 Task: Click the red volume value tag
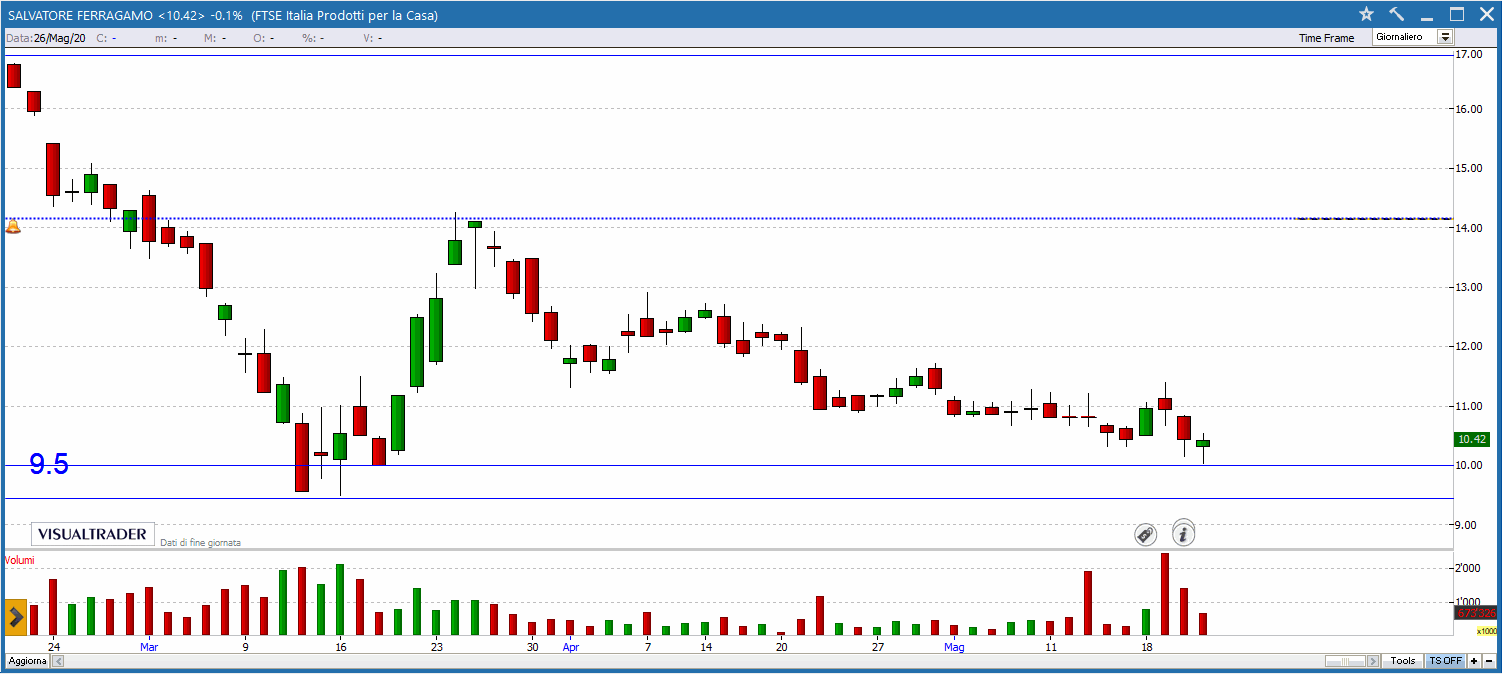[x=1475, y=612]
